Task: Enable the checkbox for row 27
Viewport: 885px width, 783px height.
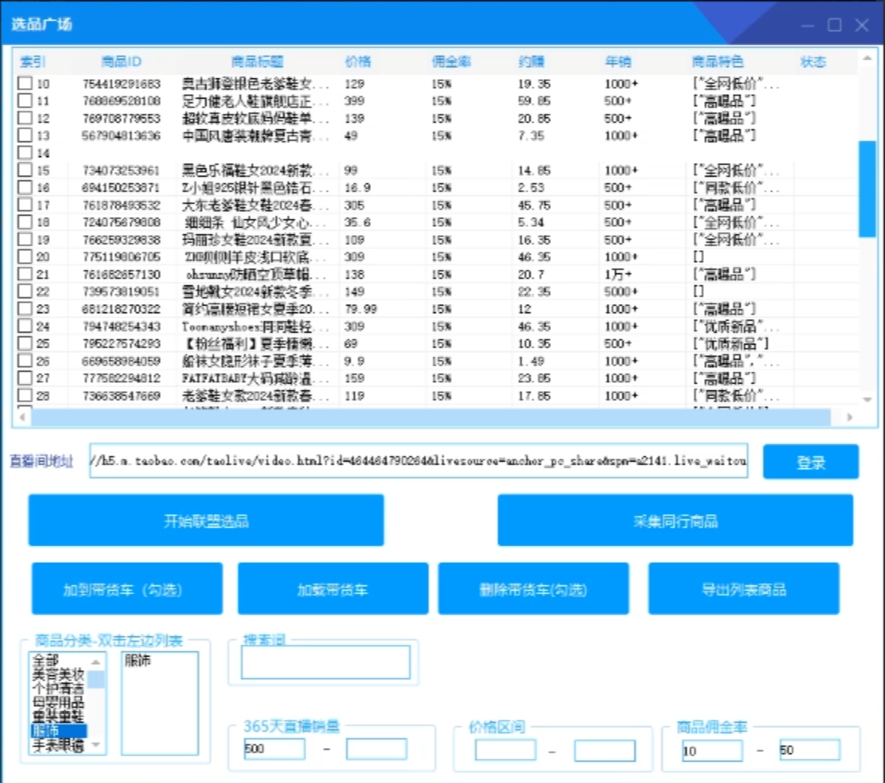Action: click(x=24, y=379)
